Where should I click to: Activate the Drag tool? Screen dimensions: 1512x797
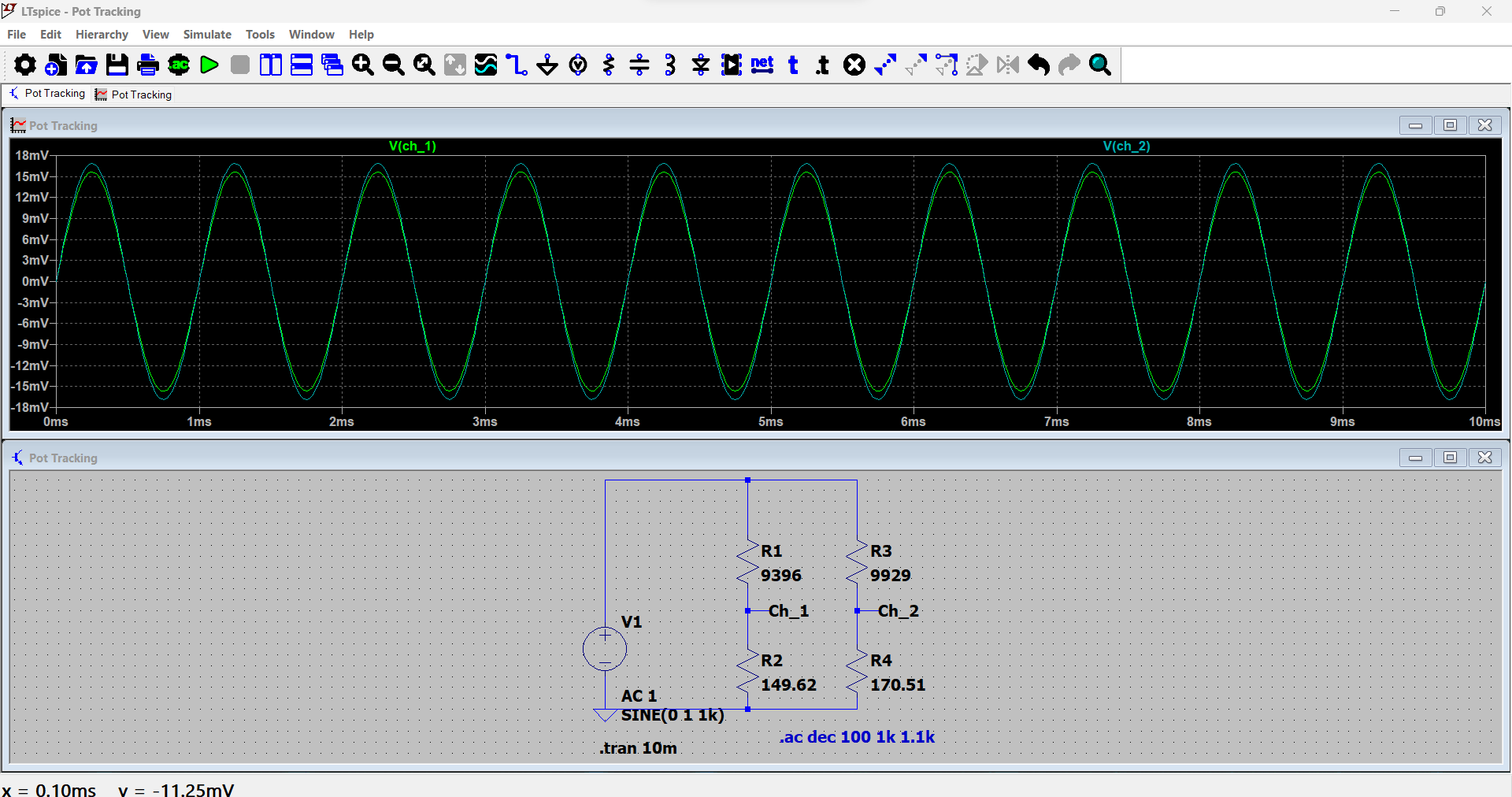click(x=947, y=65)
